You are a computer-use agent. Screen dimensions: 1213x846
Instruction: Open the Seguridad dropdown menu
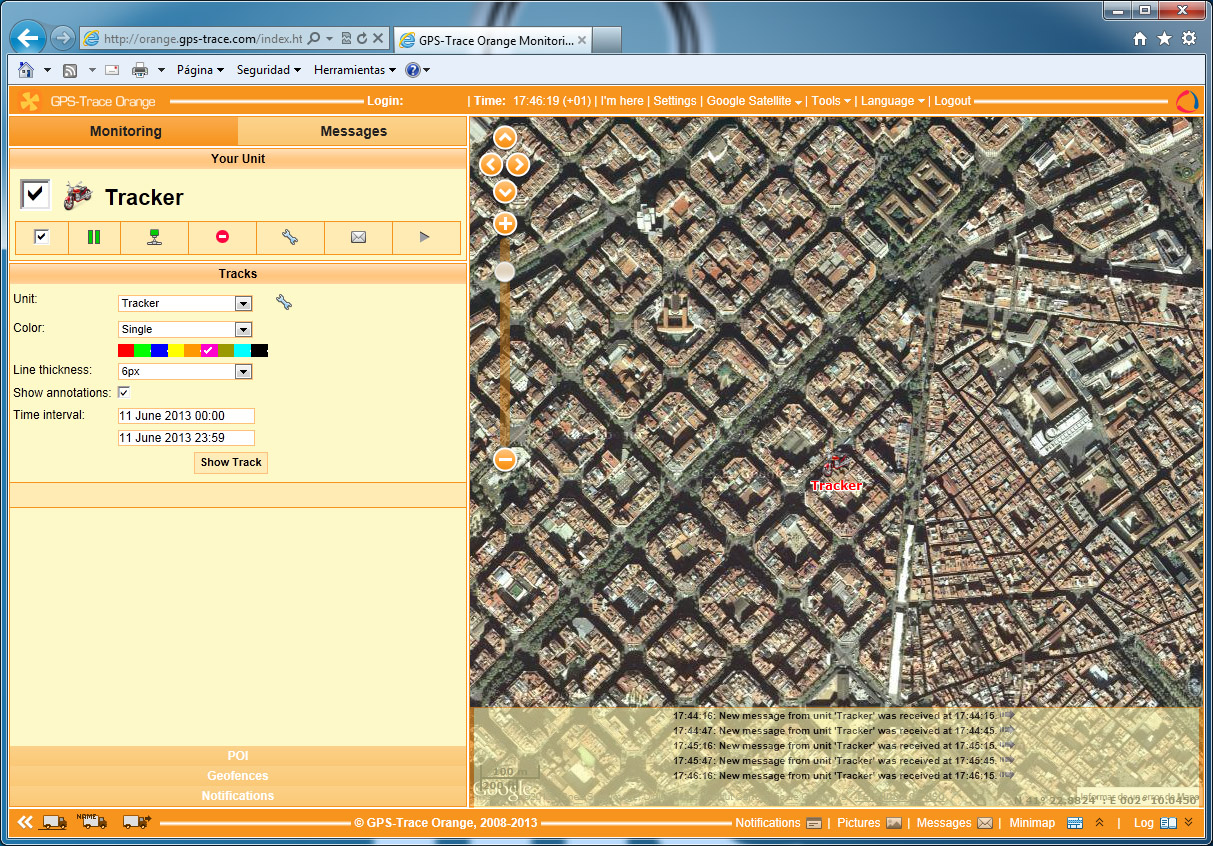[269, 70]
